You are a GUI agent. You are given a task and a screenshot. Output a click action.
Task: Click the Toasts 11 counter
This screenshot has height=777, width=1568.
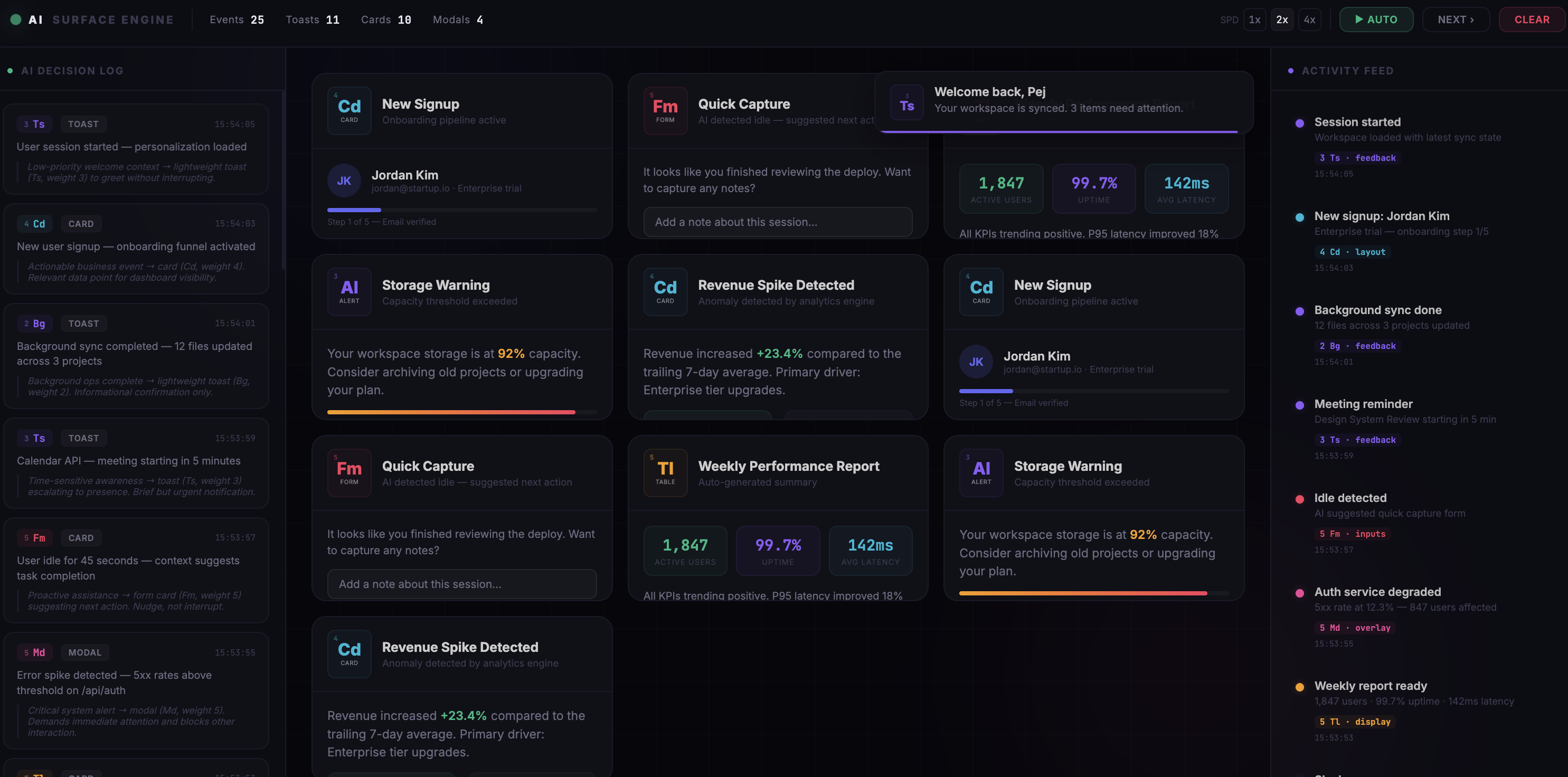(x=313, y=20)
